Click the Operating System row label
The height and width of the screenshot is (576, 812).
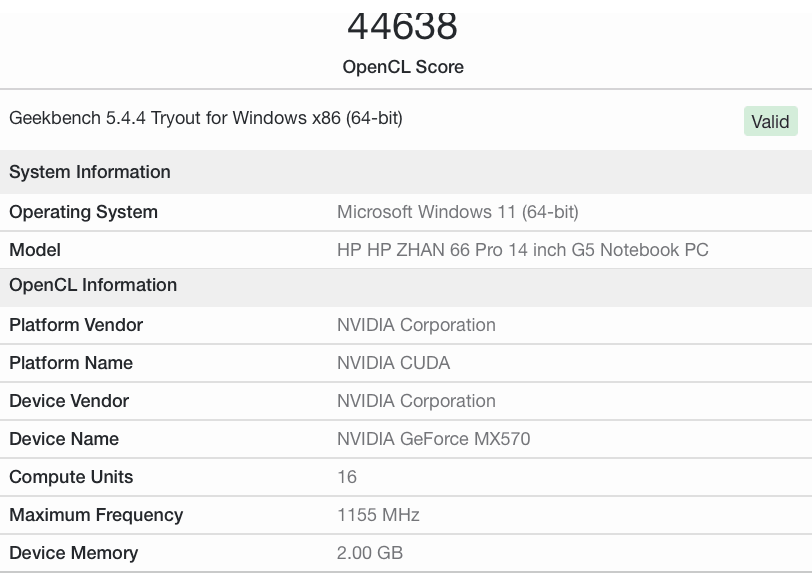pyautogui.click(x=85, y=212)
